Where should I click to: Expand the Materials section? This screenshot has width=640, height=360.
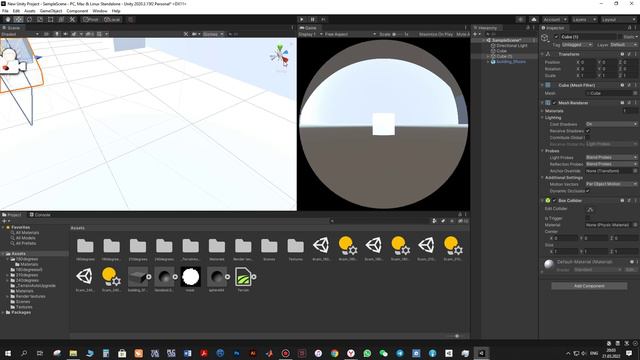[x=542, y=111]
